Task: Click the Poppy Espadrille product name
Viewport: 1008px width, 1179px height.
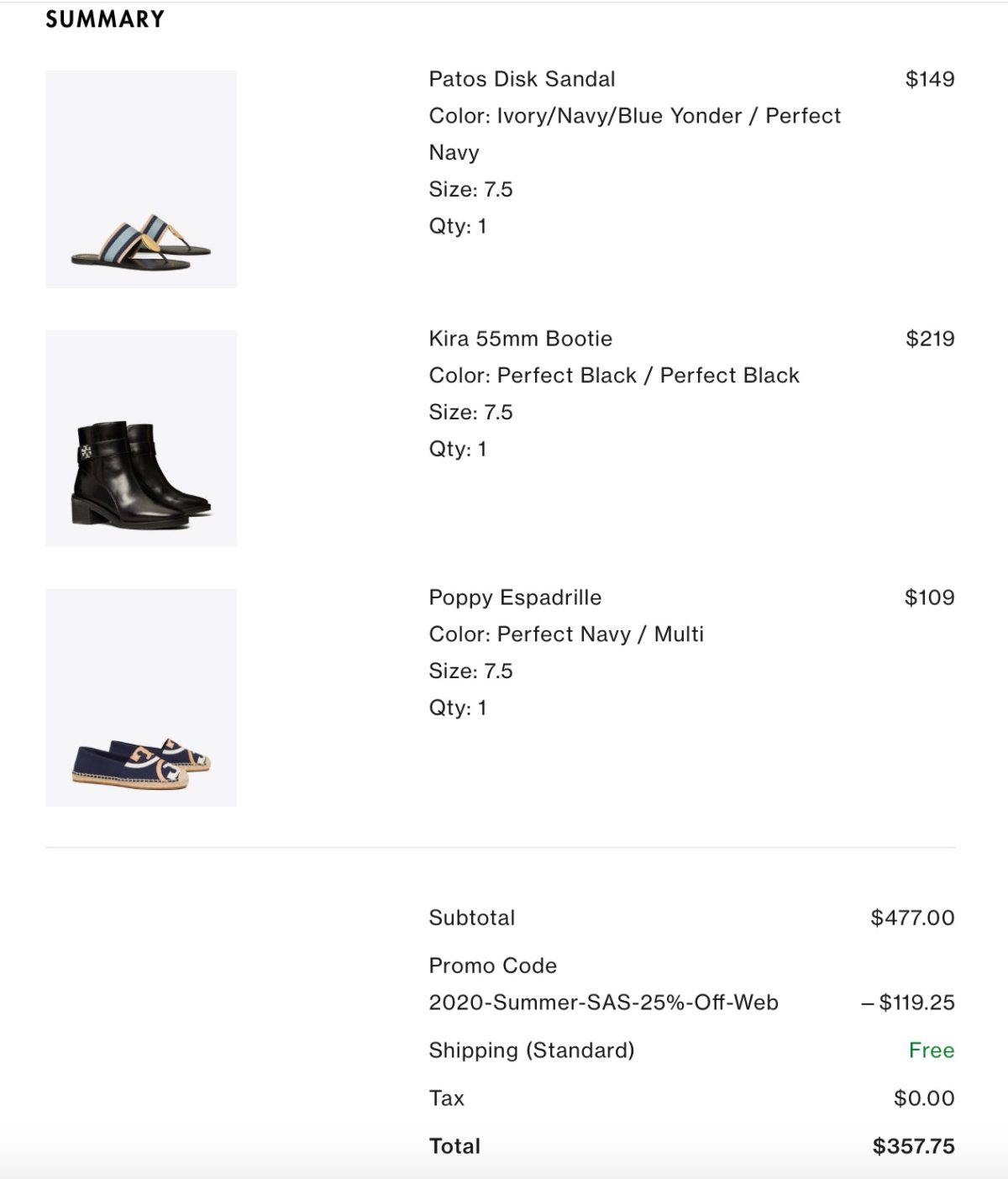Action: click(x=515, y=597)
